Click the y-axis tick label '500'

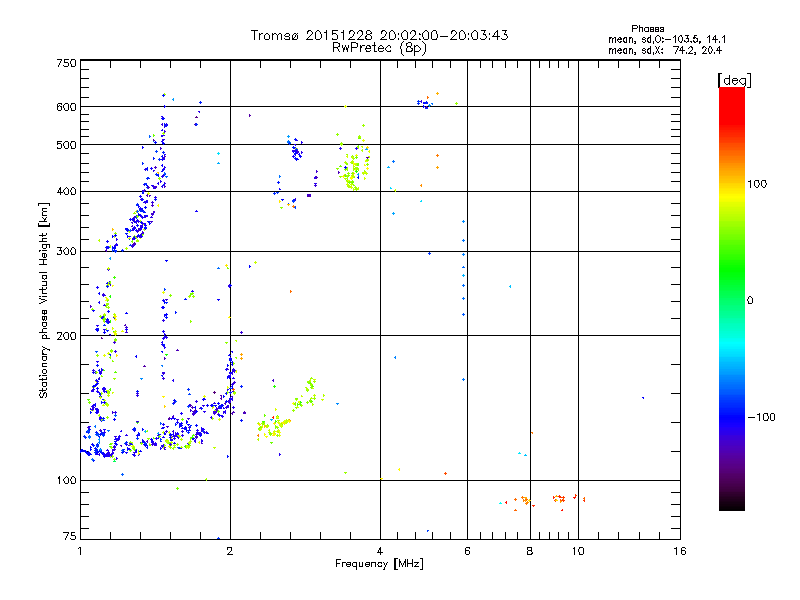coord(66,145)
